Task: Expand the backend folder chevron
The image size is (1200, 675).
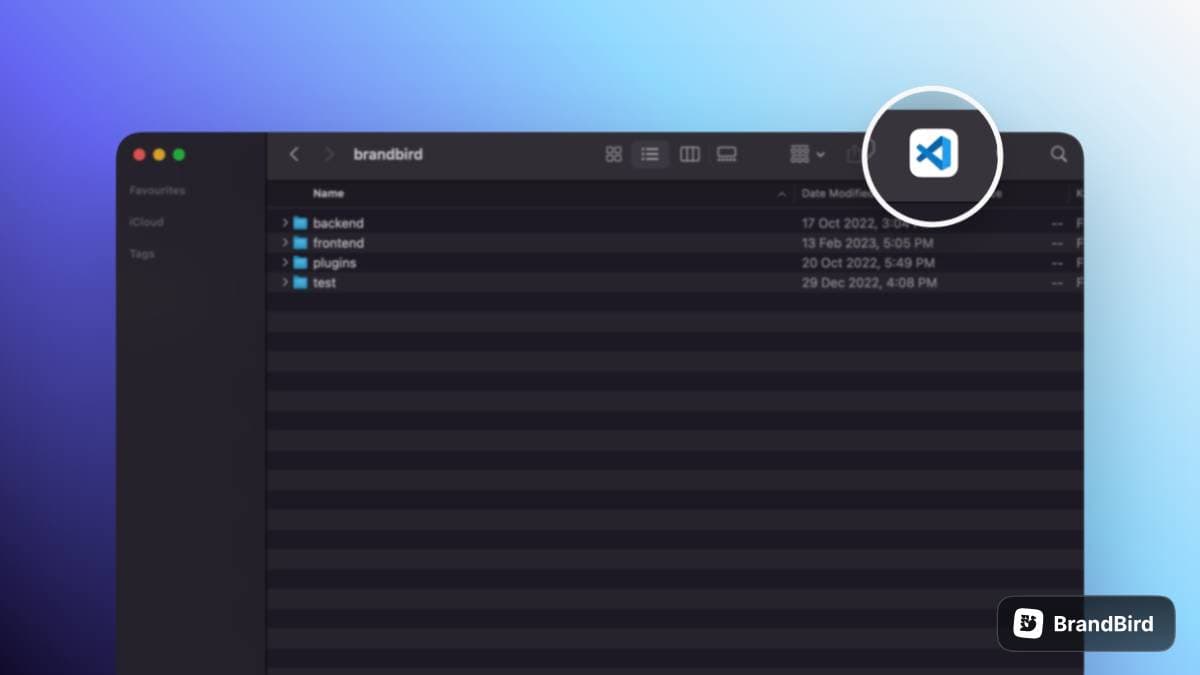Action: [285, 223]
